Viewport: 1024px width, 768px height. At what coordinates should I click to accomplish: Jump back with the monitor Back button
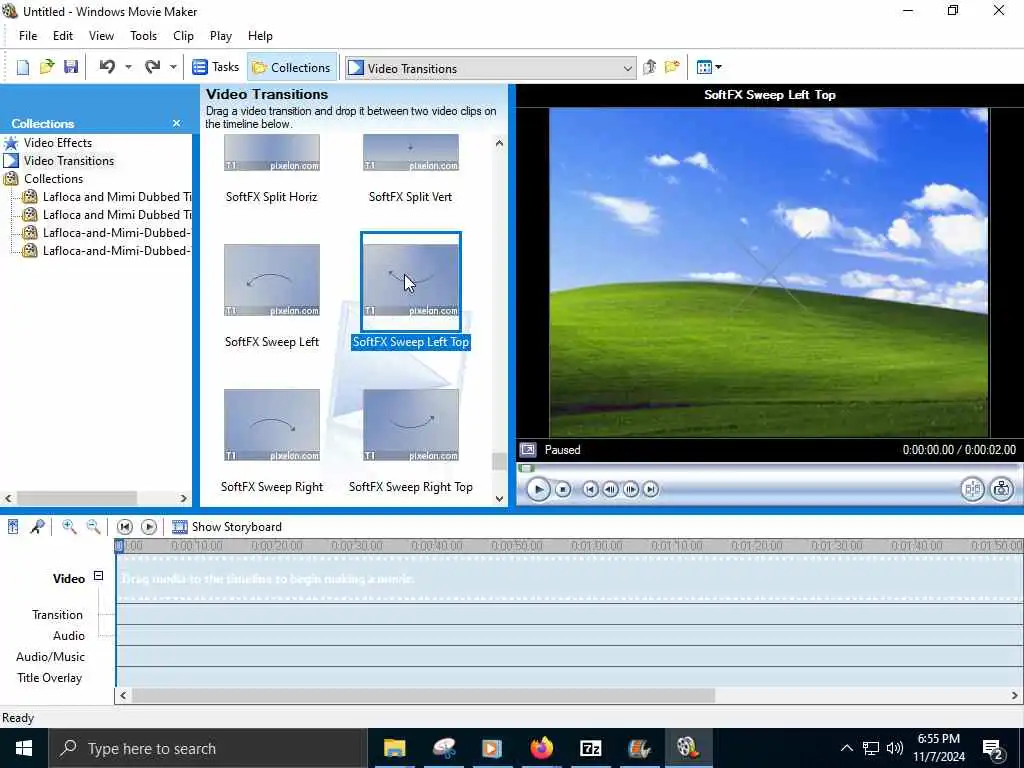pyautogui.click(x=590, y=489)
